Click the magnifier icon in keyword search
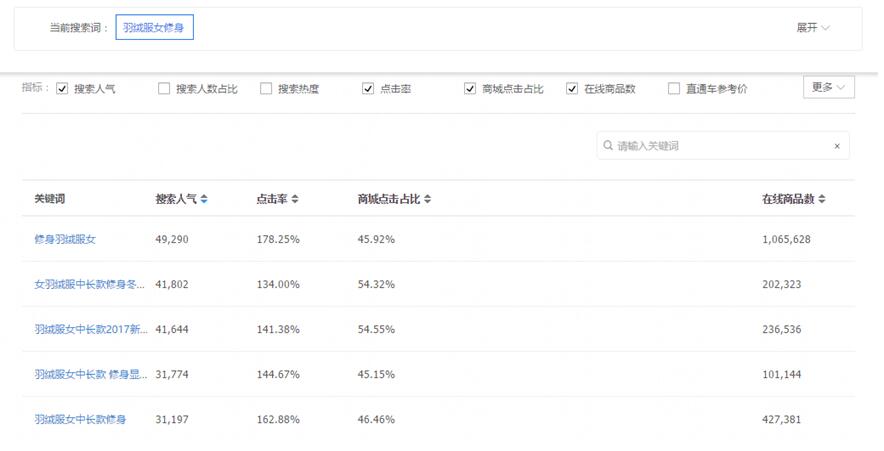The height and width of the screenshot is (451, 884). 608,145
